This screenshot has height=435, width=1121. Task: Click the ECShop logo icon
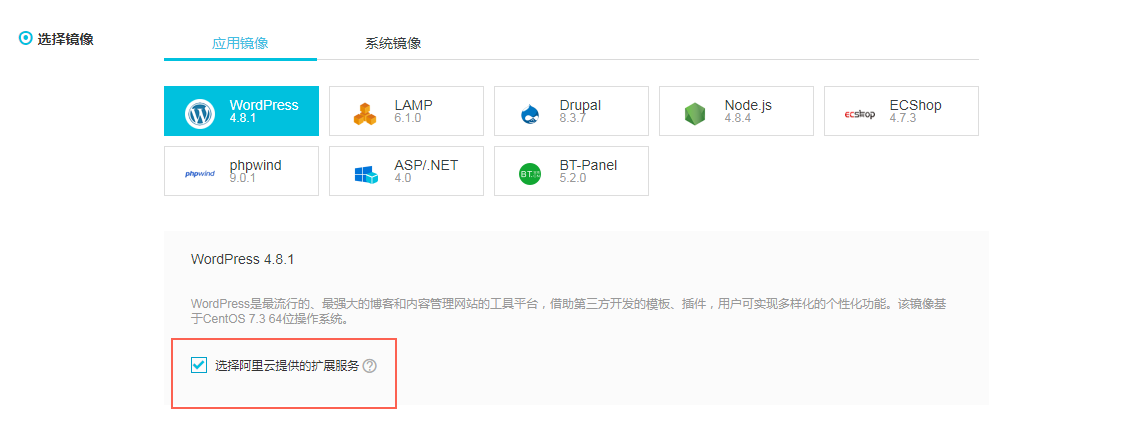tap(859, 114)
